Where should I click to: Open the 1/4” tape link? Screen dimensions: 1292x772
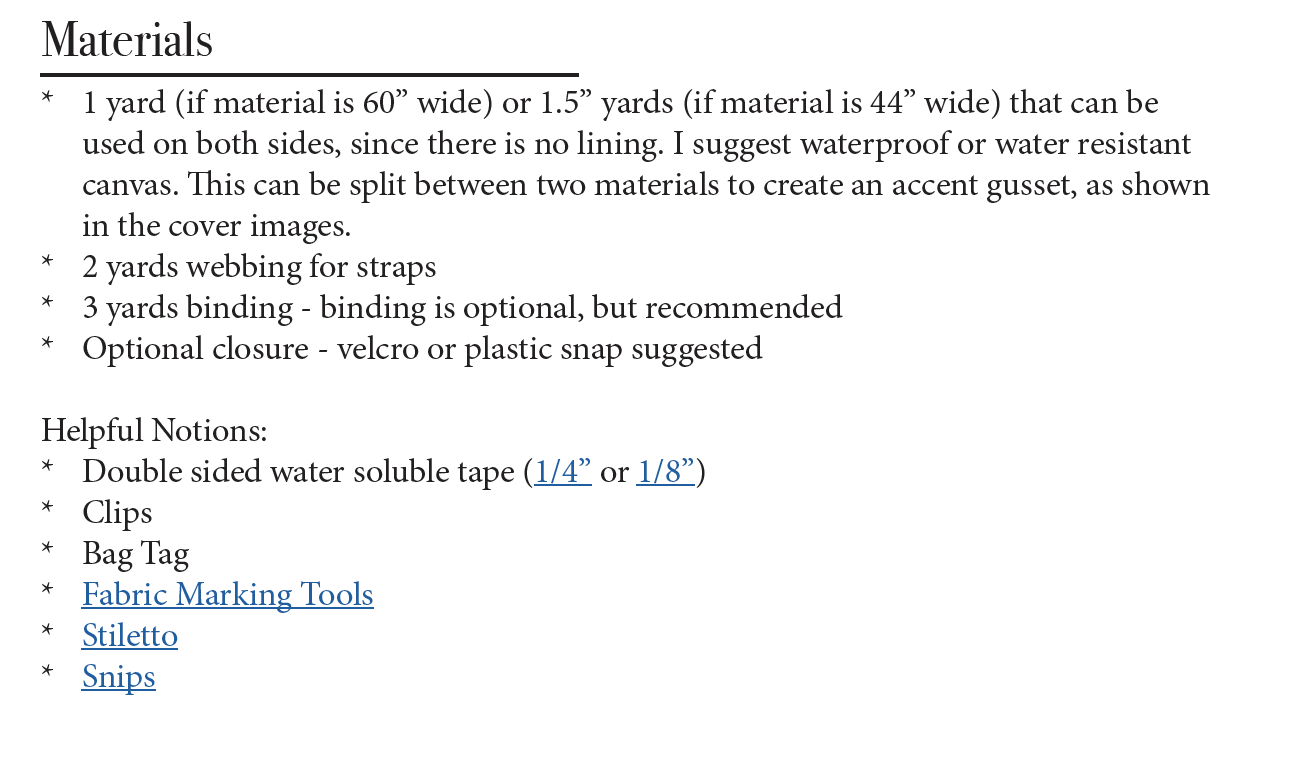562,471
